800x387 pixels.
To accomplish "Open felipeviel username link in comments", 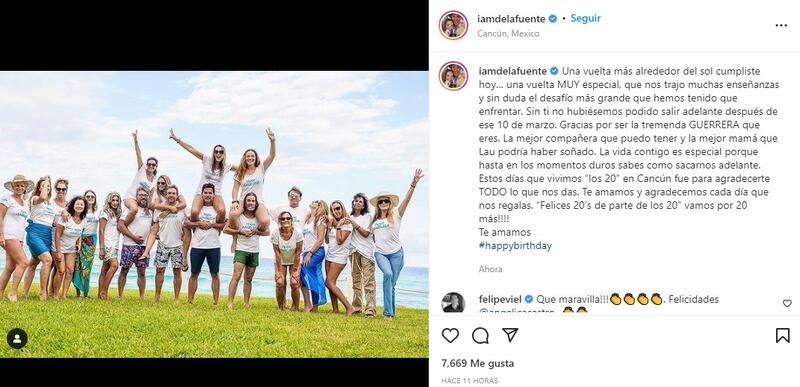I will pos(499,299).
